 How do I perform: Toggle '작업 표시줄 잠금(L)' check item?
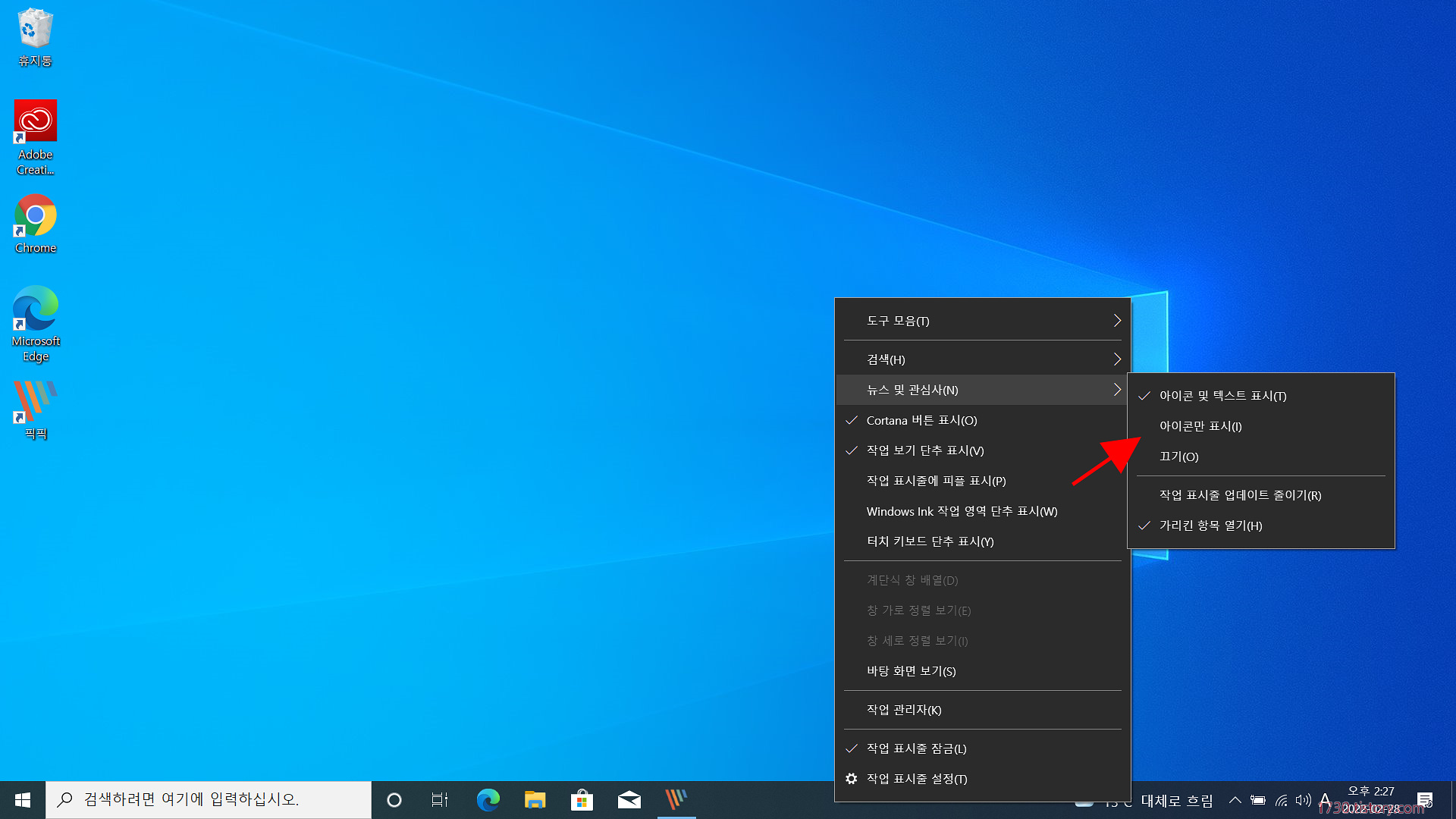point(916,748)
